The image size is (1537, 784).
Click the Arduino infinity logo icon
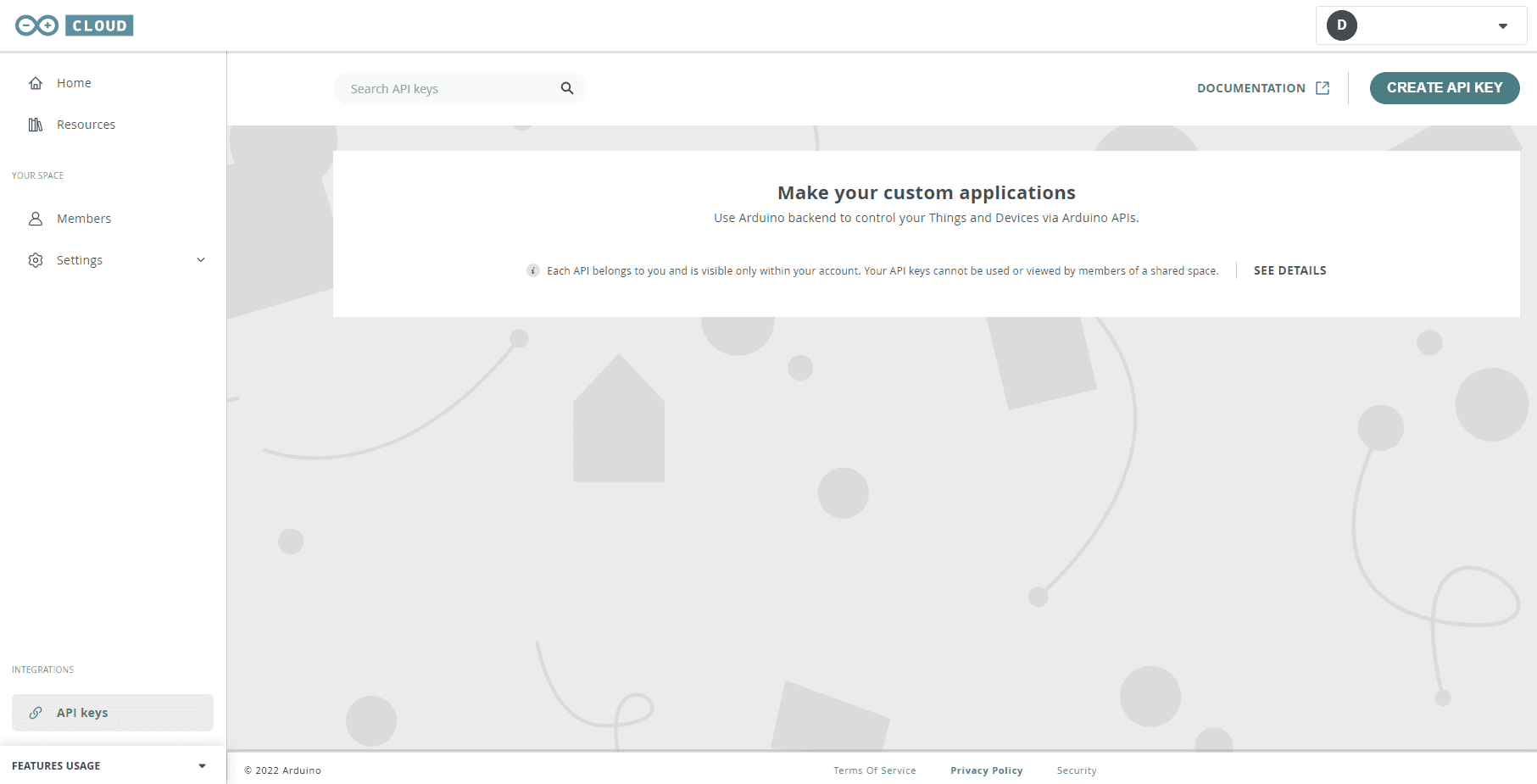click(x=36, y=25)
